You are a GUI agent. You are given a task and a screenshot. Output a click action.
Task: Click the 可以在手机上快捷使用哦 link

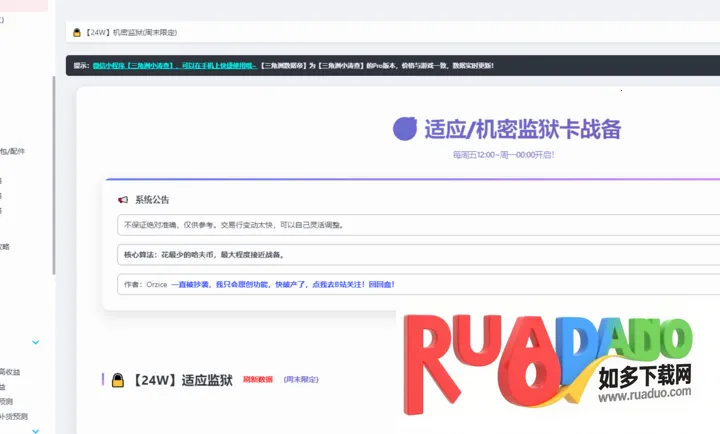click(217, 66)
